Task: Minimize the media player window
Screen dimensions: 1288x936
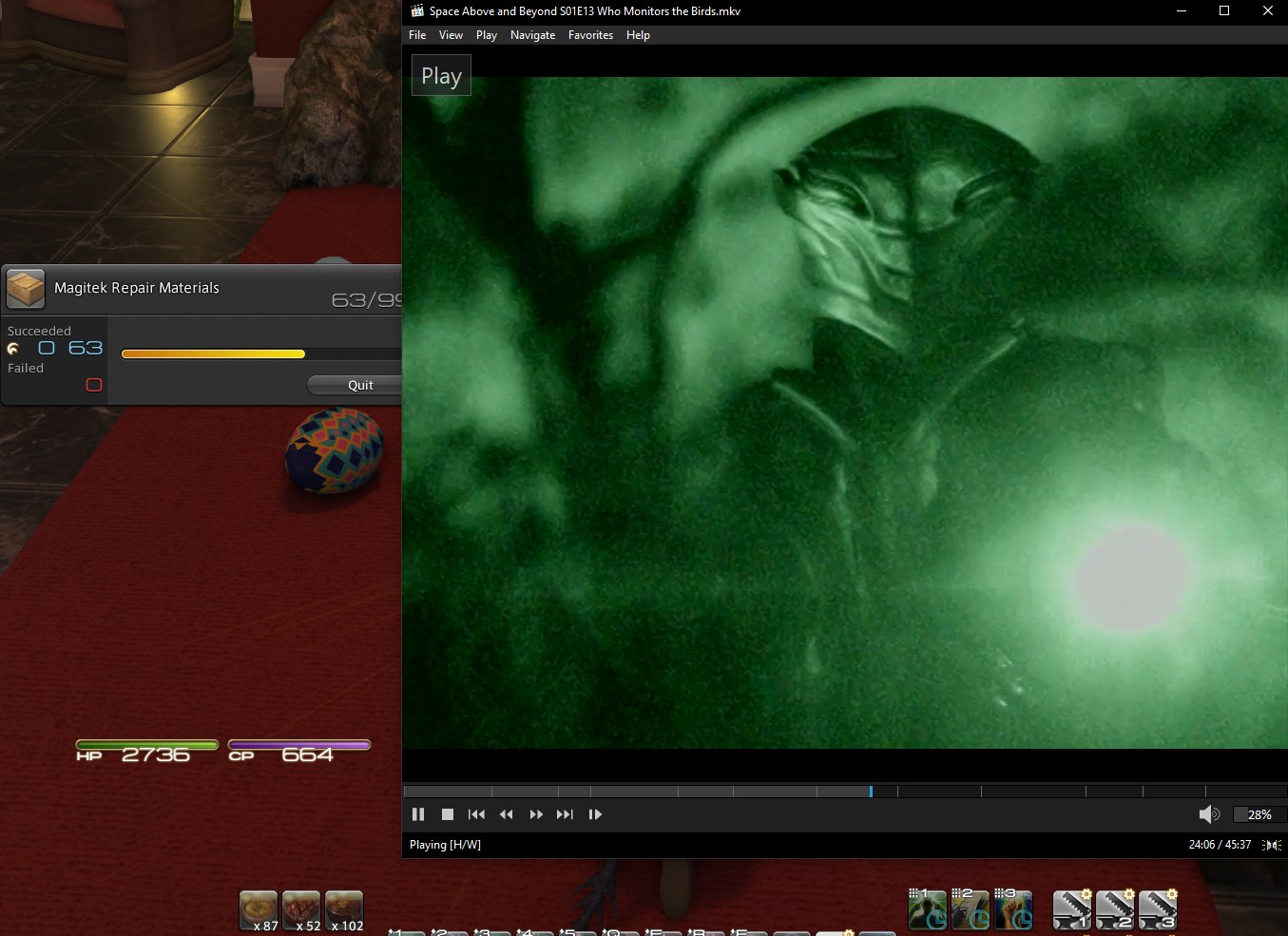Action: click(x=1182, y=11)
